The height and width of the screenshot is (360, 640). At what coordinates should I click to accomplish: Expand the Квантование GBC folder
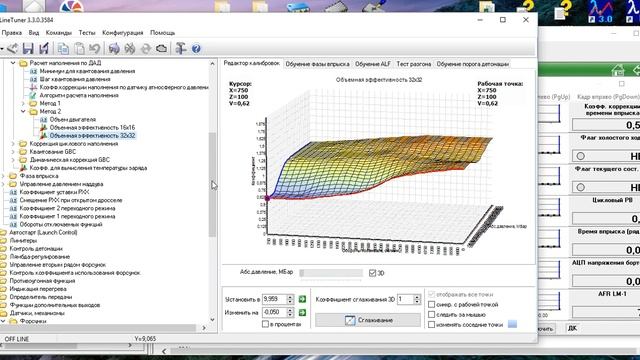pos(13,152)
